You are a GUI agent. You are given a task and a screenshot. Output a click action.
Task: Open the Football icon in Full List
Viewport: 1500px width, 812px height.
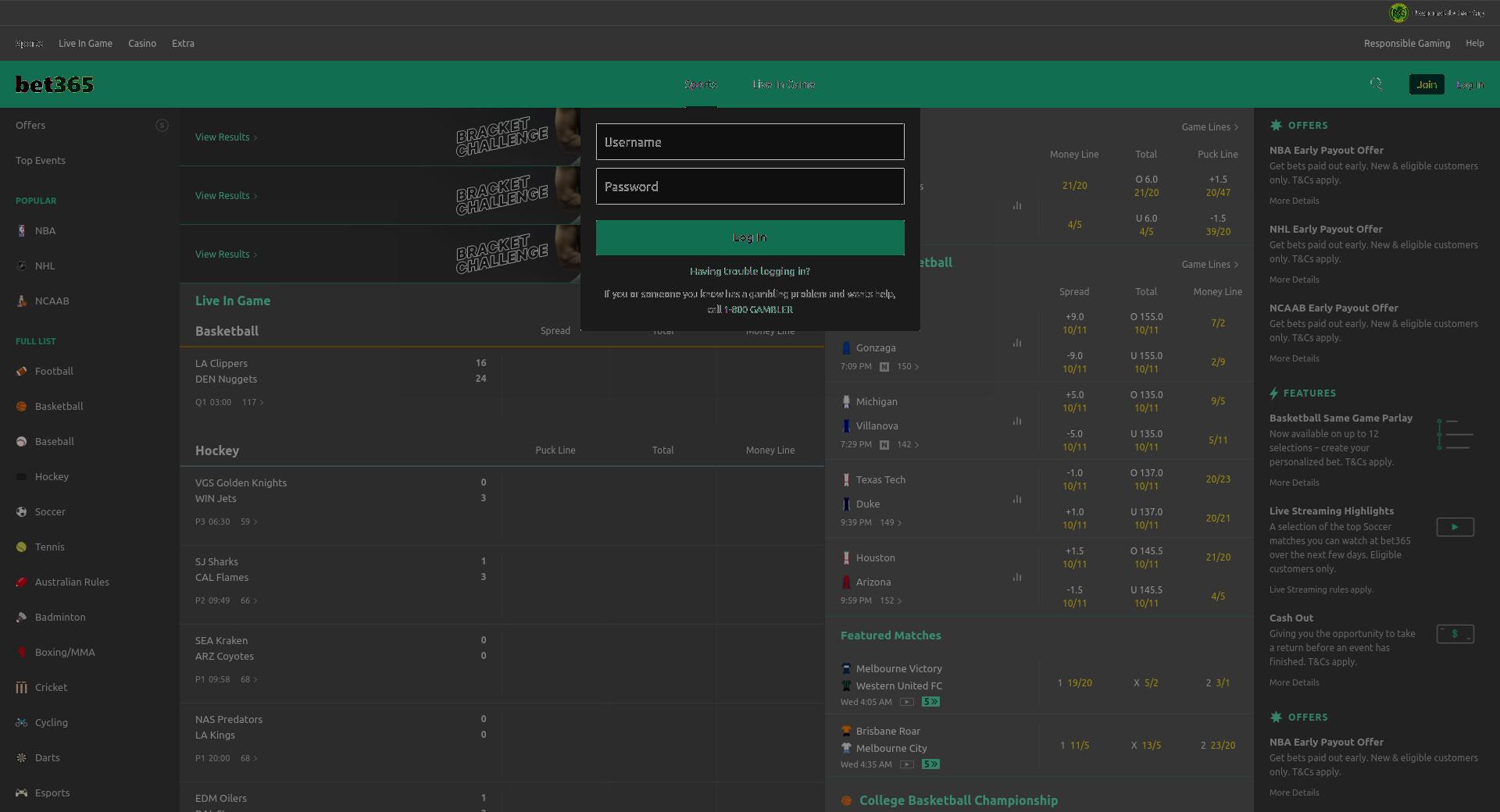point(21,371)
